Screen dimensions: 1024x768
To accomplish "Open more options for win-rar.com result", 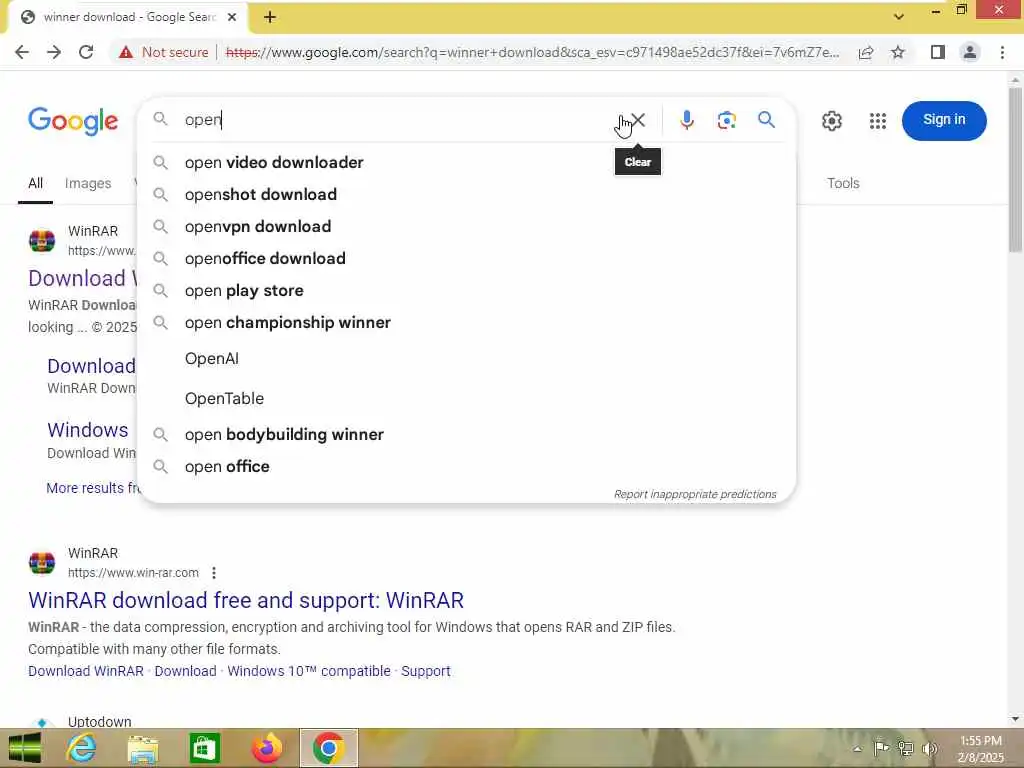I will click(214, 573).
